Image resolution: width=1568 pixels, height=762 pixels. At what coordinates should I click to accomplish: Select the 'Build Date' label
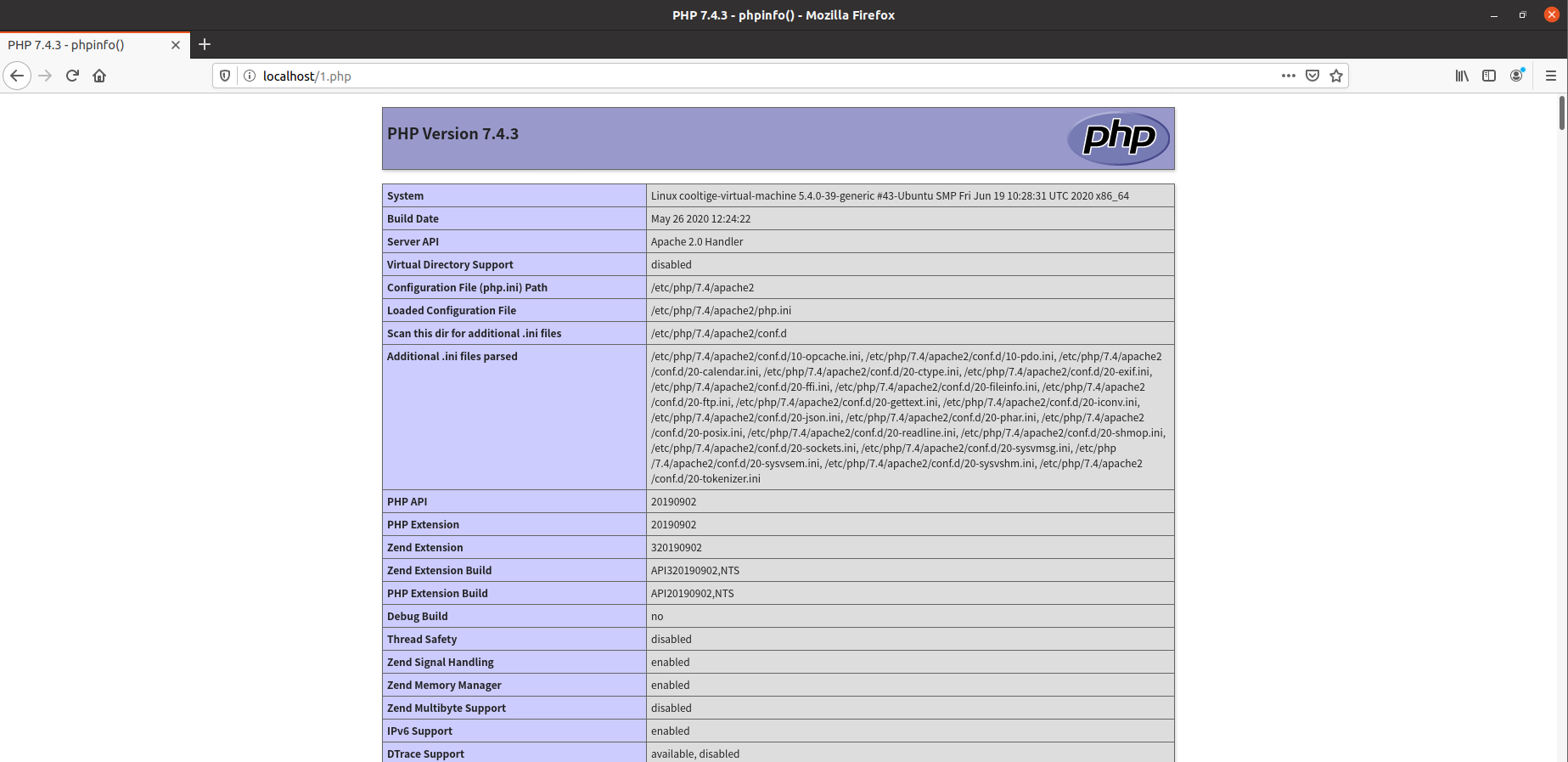[413, 218]
